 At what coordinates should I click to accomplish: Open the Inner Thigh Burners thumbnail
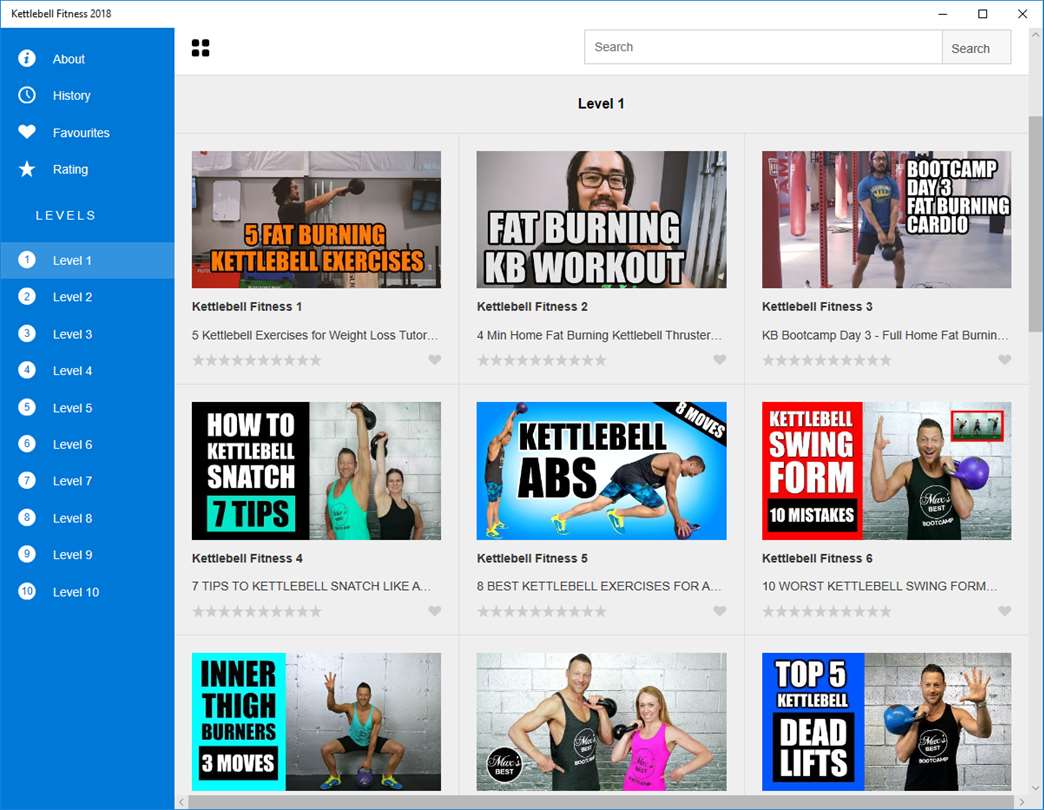pos(316,721)
